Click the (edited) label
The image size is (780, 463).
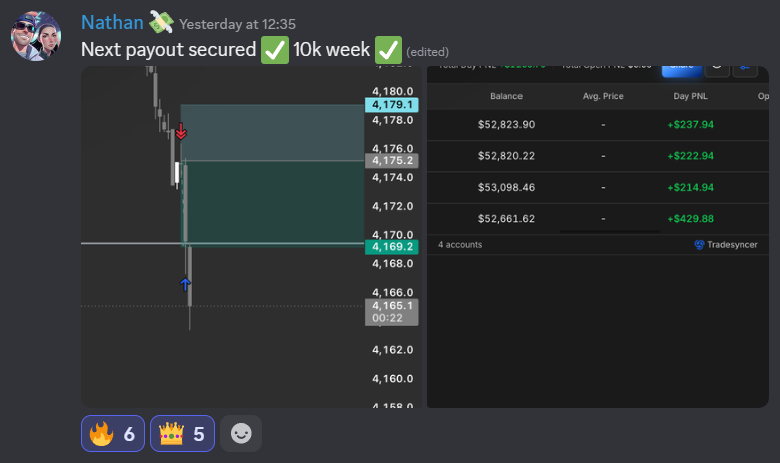click(427, 52)
